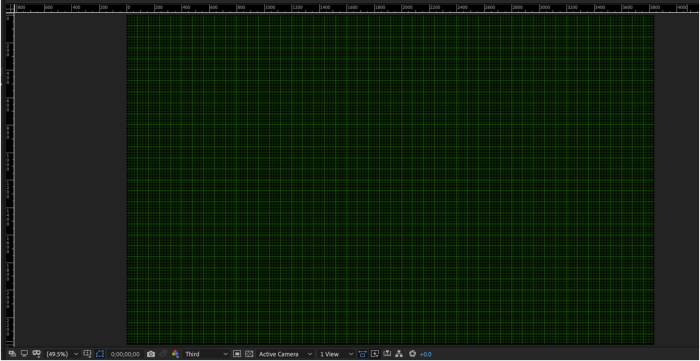Screen dimensions: 700x361
Task: Toggle the transparency grid icon
Action: 249,354
